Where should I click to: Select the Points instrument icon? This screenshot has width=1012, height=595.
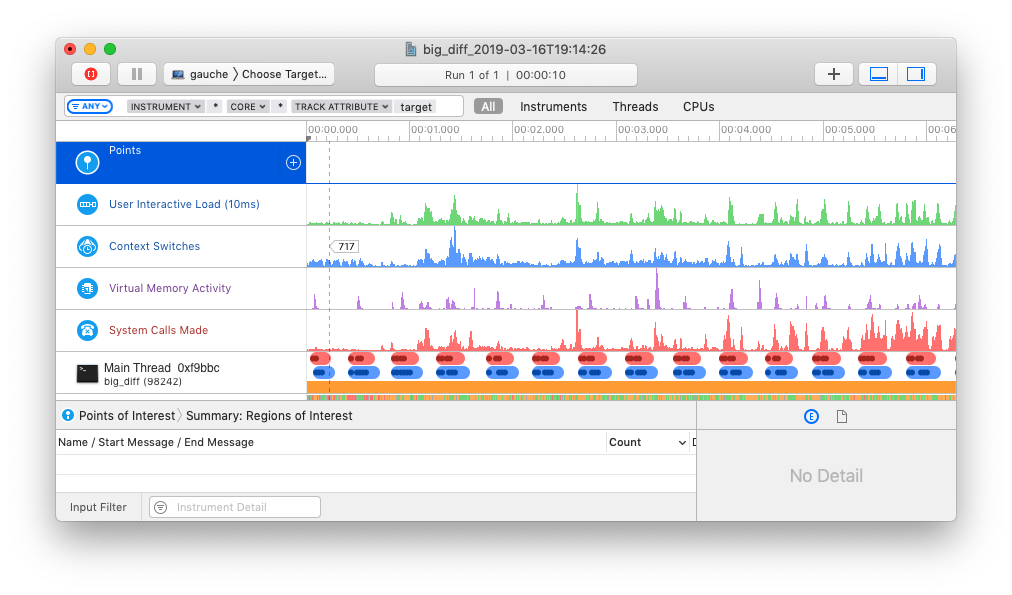pos(87,163)
